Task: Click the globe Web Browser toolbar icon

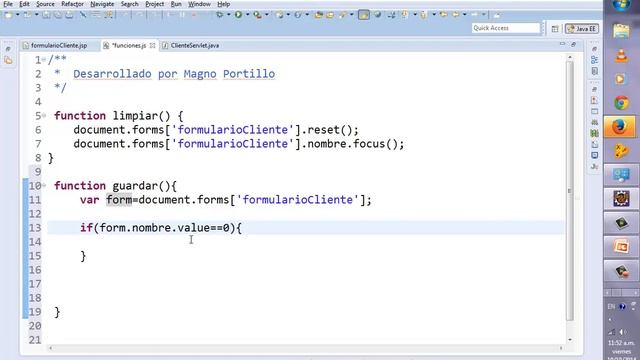Action: click(378, 15)
